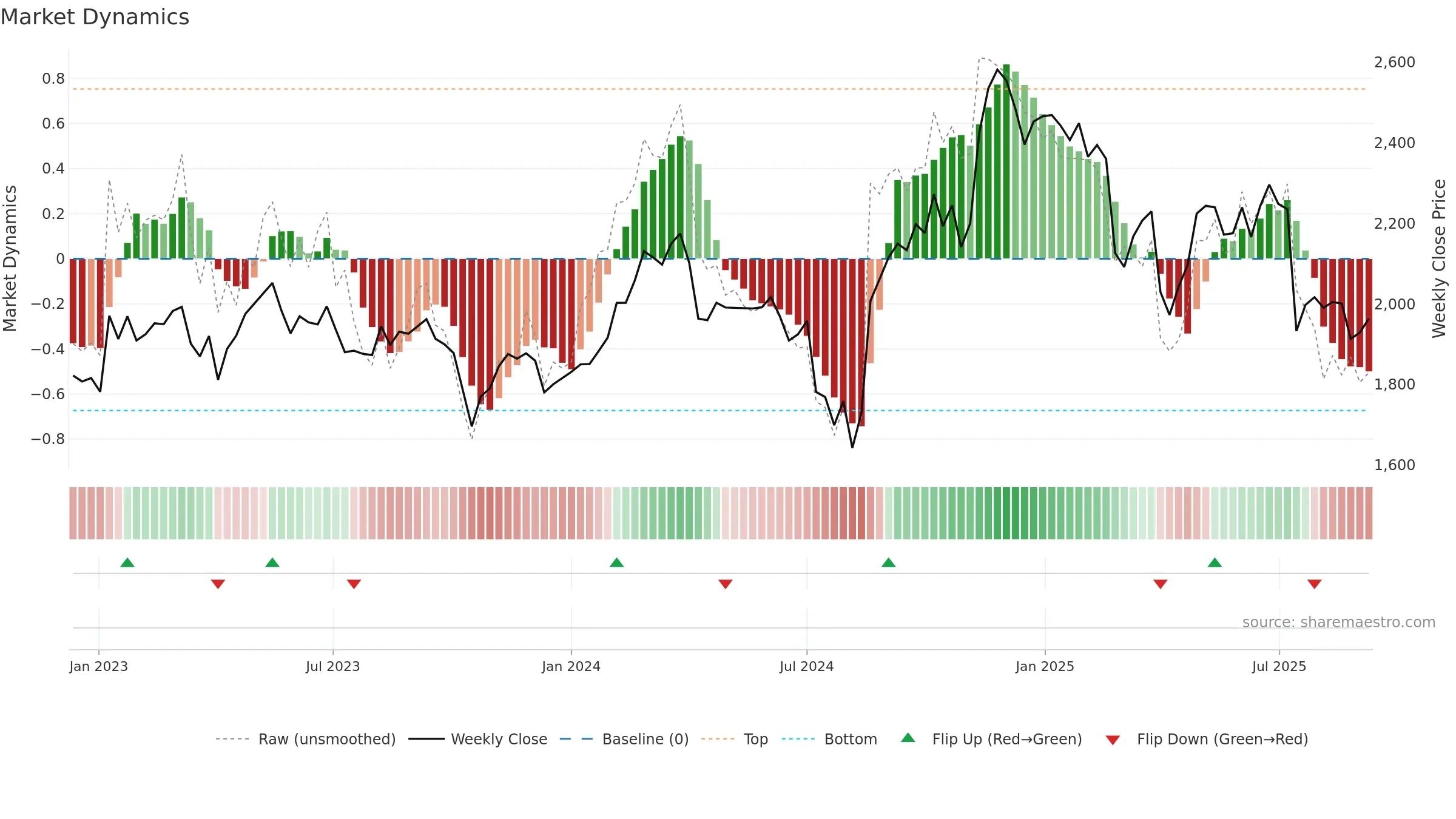Click the green flip-up triangle near Jan 2023

click(127, 563)
